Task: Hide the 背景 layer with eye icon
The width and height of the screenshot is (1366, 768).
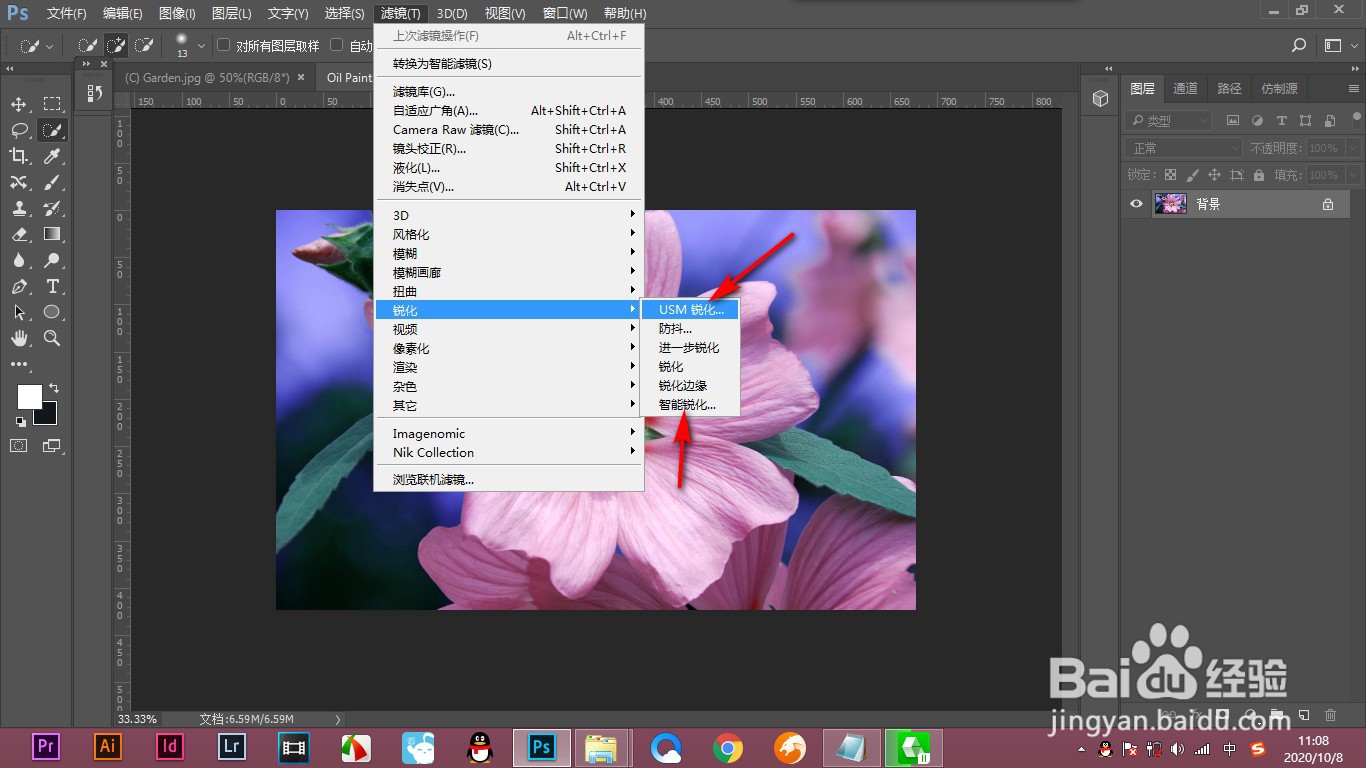Action: tap(1136, 204)
